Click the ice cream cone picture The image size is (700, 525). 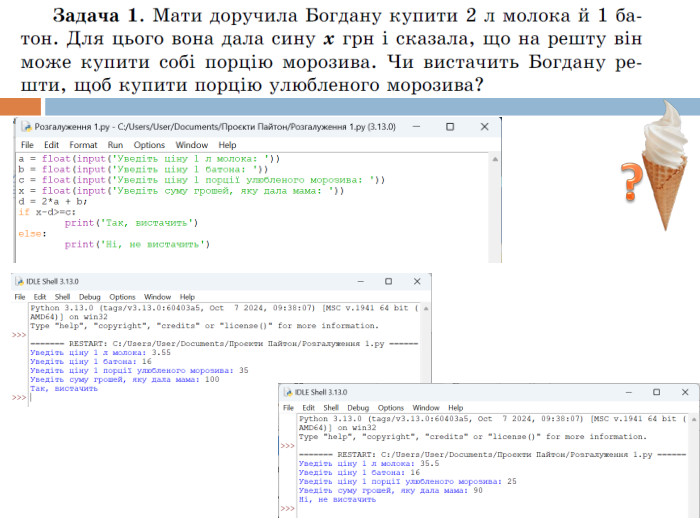665,165
